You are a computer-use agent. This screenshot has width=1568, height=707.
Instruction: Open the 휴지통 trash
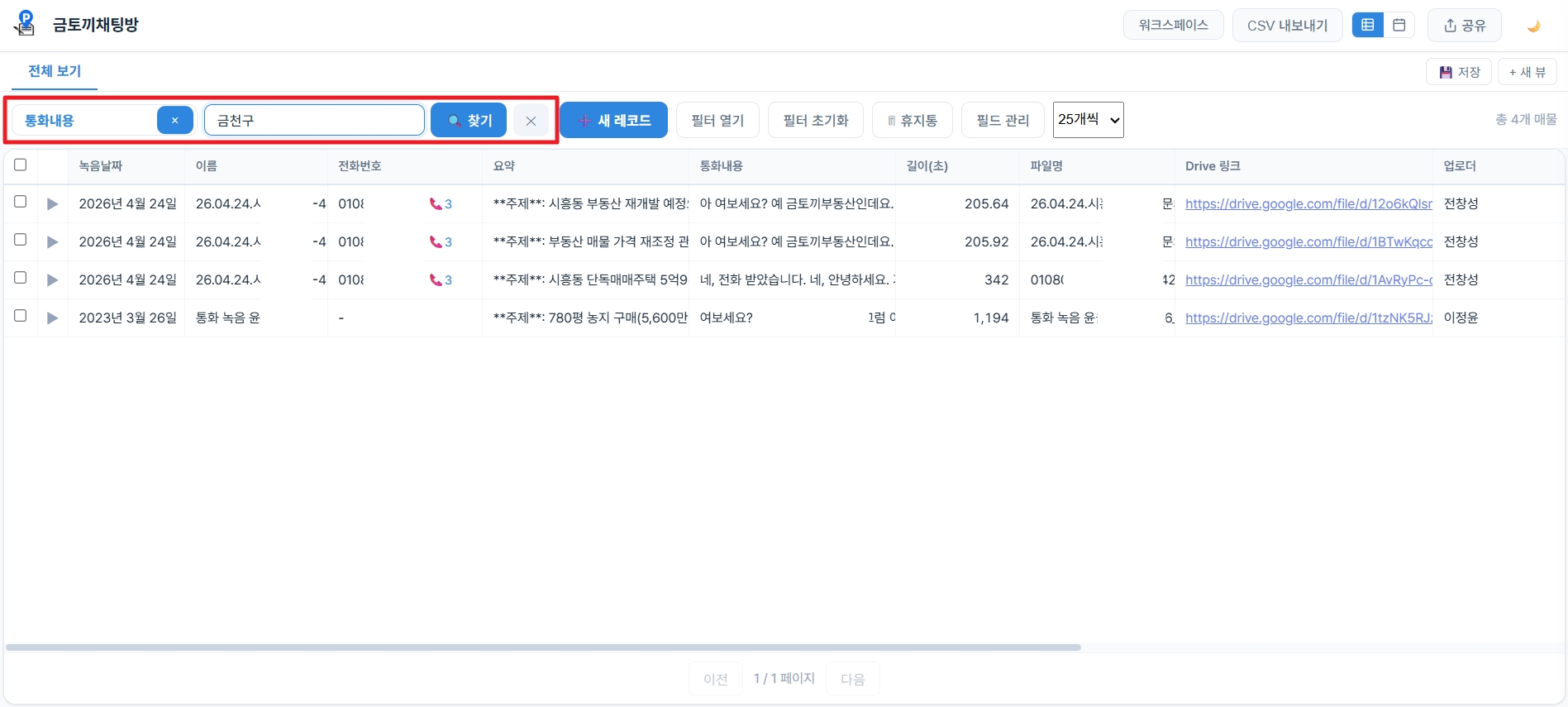(913, 121)
